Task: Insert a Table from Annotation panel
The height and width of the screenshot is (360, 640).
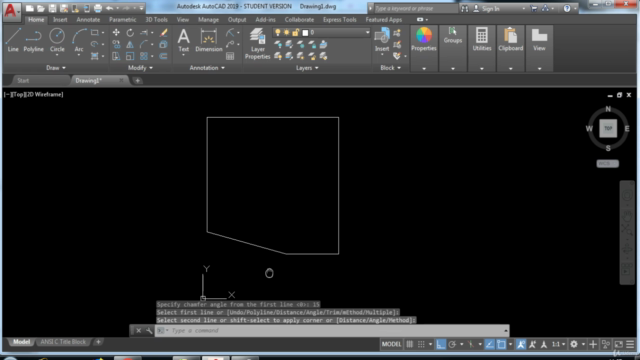Action: tap(230, 56)
